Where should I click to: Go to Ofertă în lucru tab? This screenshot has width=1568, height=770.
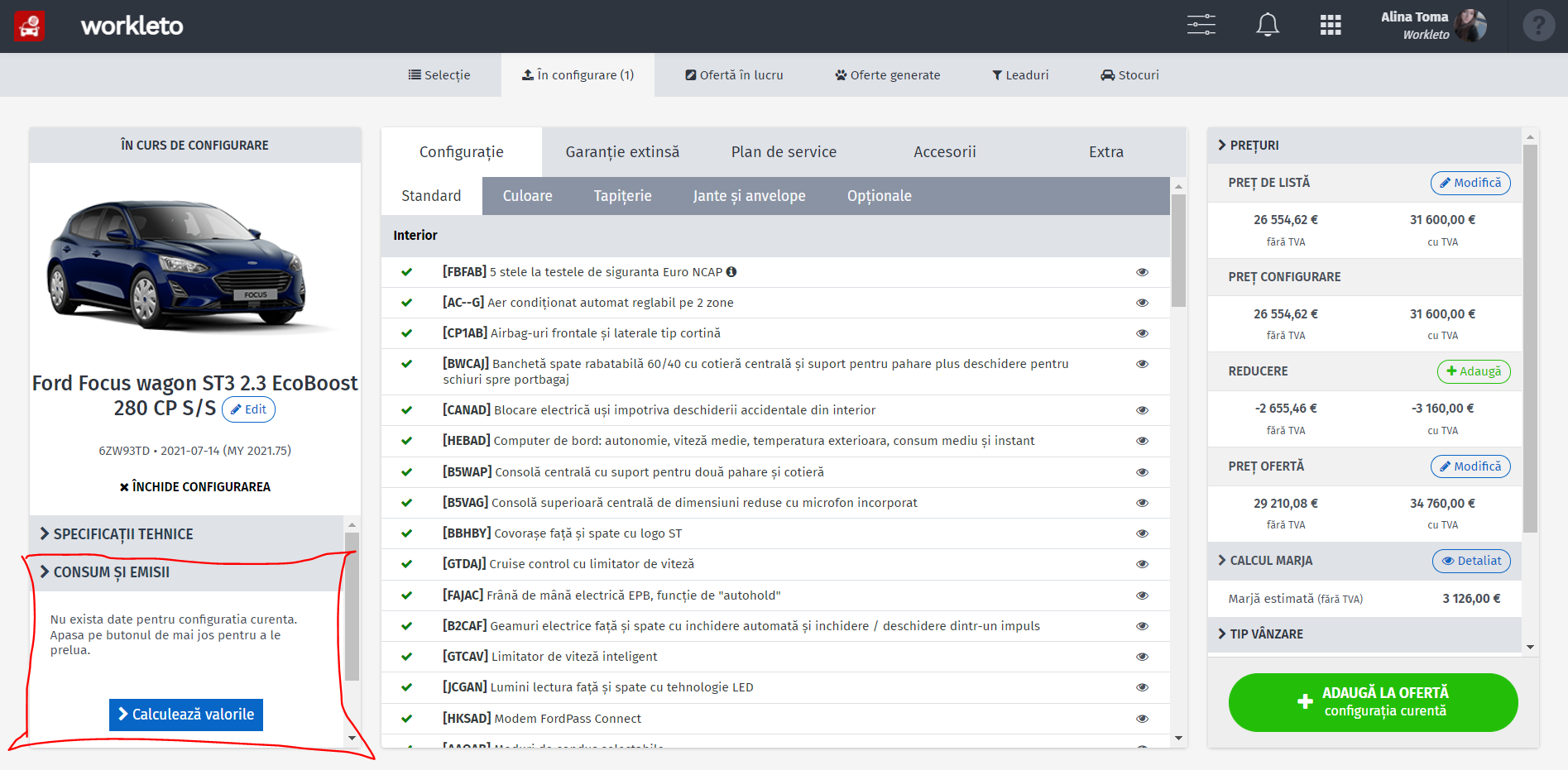click(x=734, y=75)
